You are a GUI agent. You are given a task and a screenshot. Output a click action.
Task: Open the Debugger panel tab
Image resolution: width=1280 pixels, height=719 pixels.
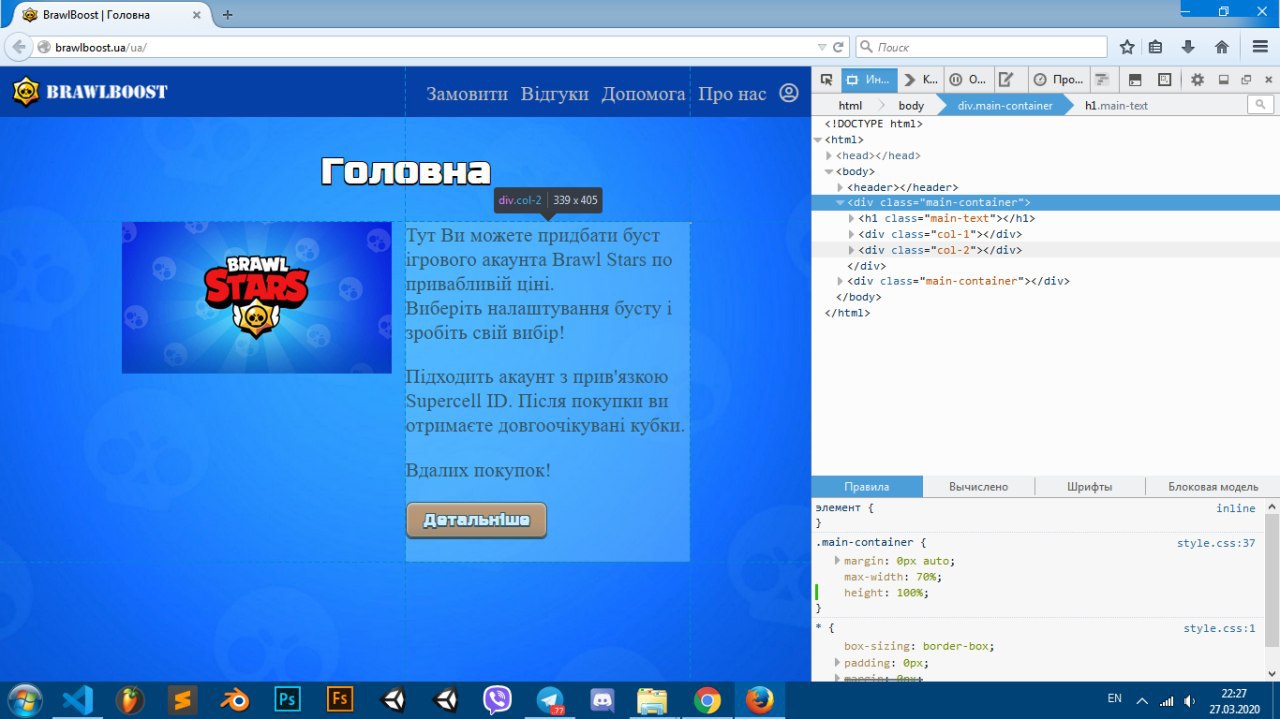click(x=967, y=80)
